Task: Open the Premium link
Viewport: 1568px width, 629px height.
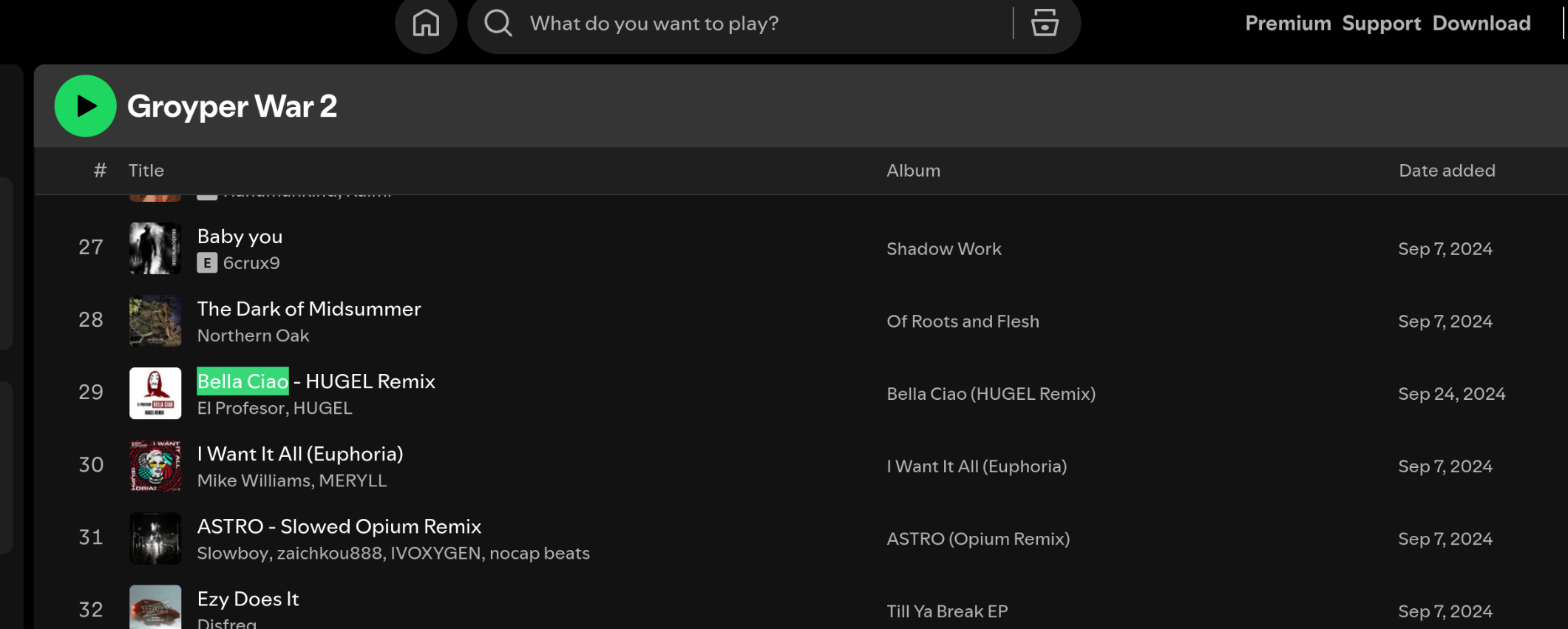Action: tap(1288, 24)
